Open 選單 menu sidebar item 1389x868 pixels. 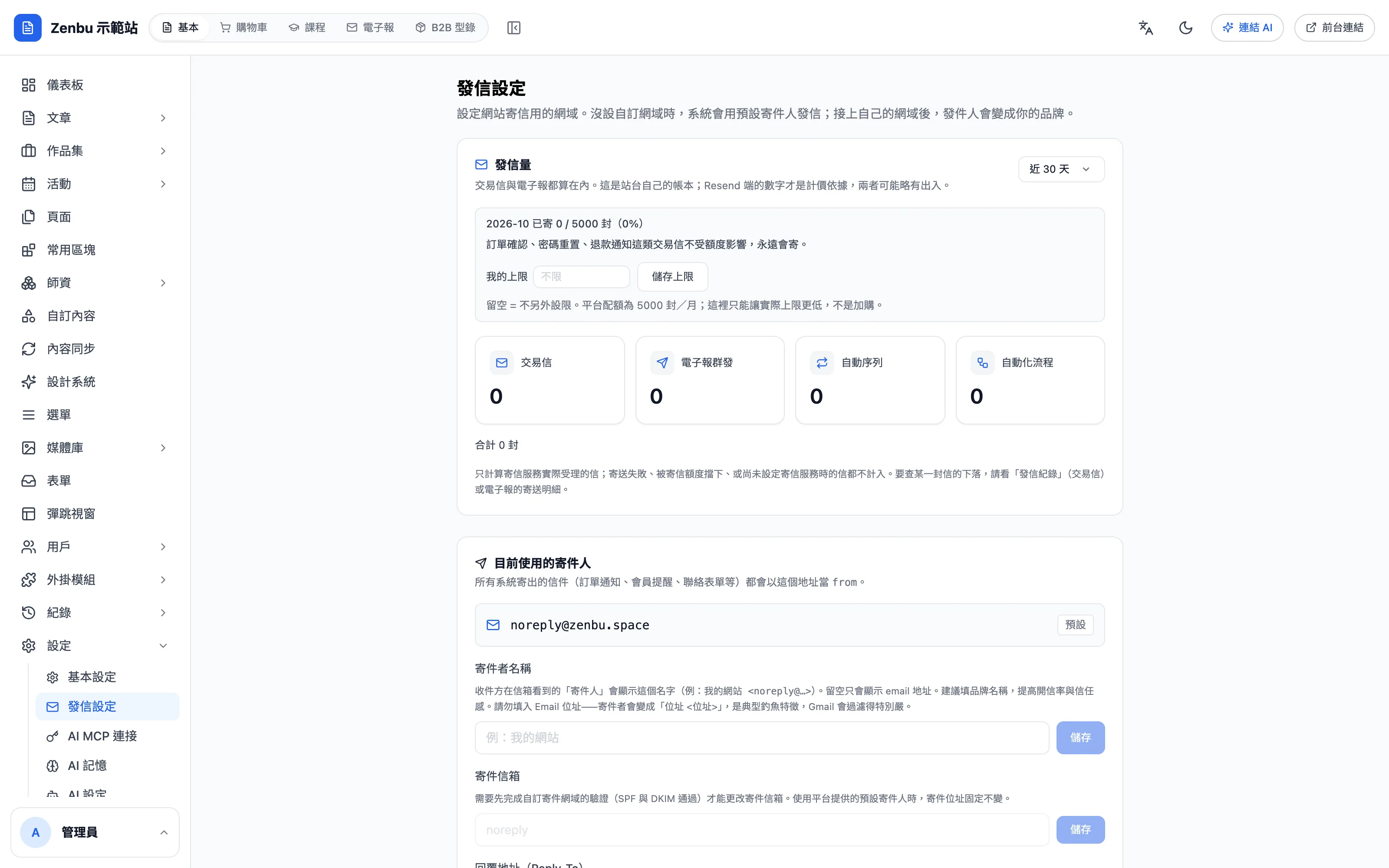[x=95, y=414]
